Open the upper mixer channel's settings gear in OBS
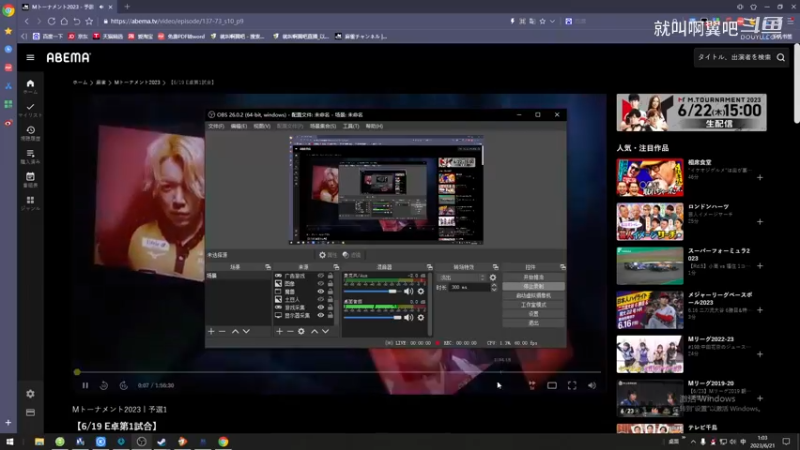The image size is (800, 450). click(x=420, y=291)
